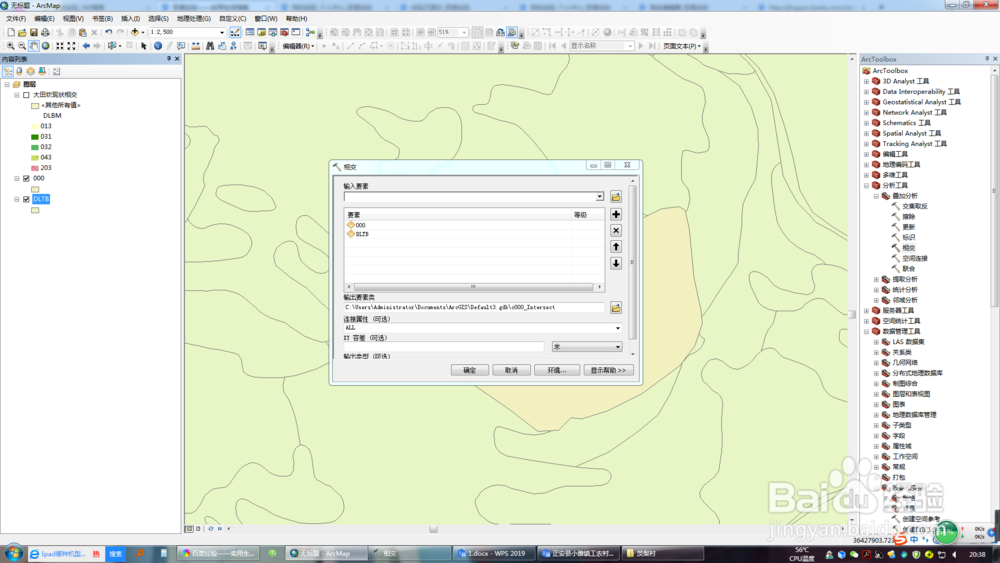Open the 视图(V) menu
The image size is (1000, 563).
(73, 18)
